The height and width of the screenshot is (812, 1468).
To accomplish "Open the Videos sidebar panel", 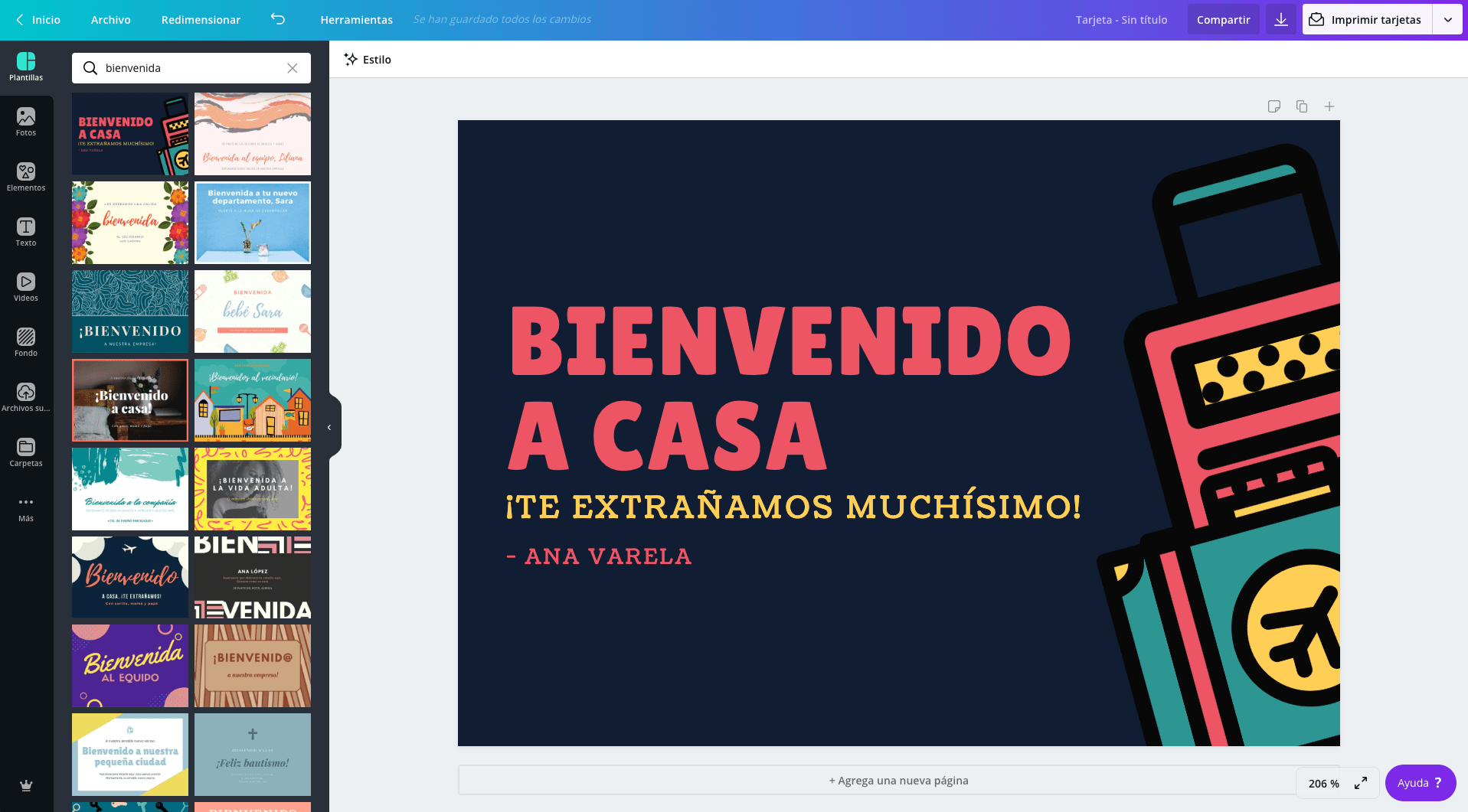I will (x=26, y=288).
